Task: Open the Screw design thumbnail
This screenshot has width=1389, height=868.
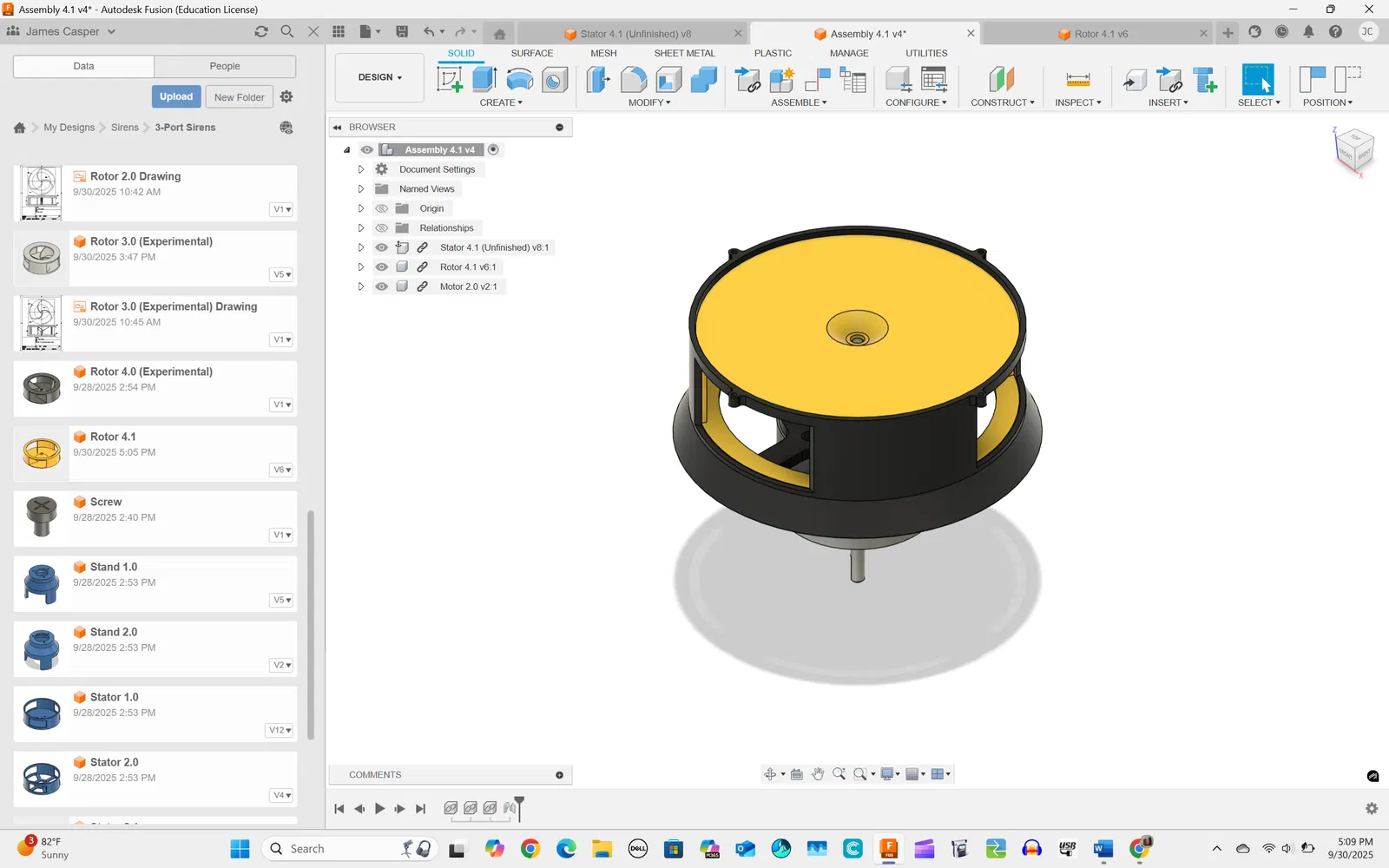Action: pos(42,517)
